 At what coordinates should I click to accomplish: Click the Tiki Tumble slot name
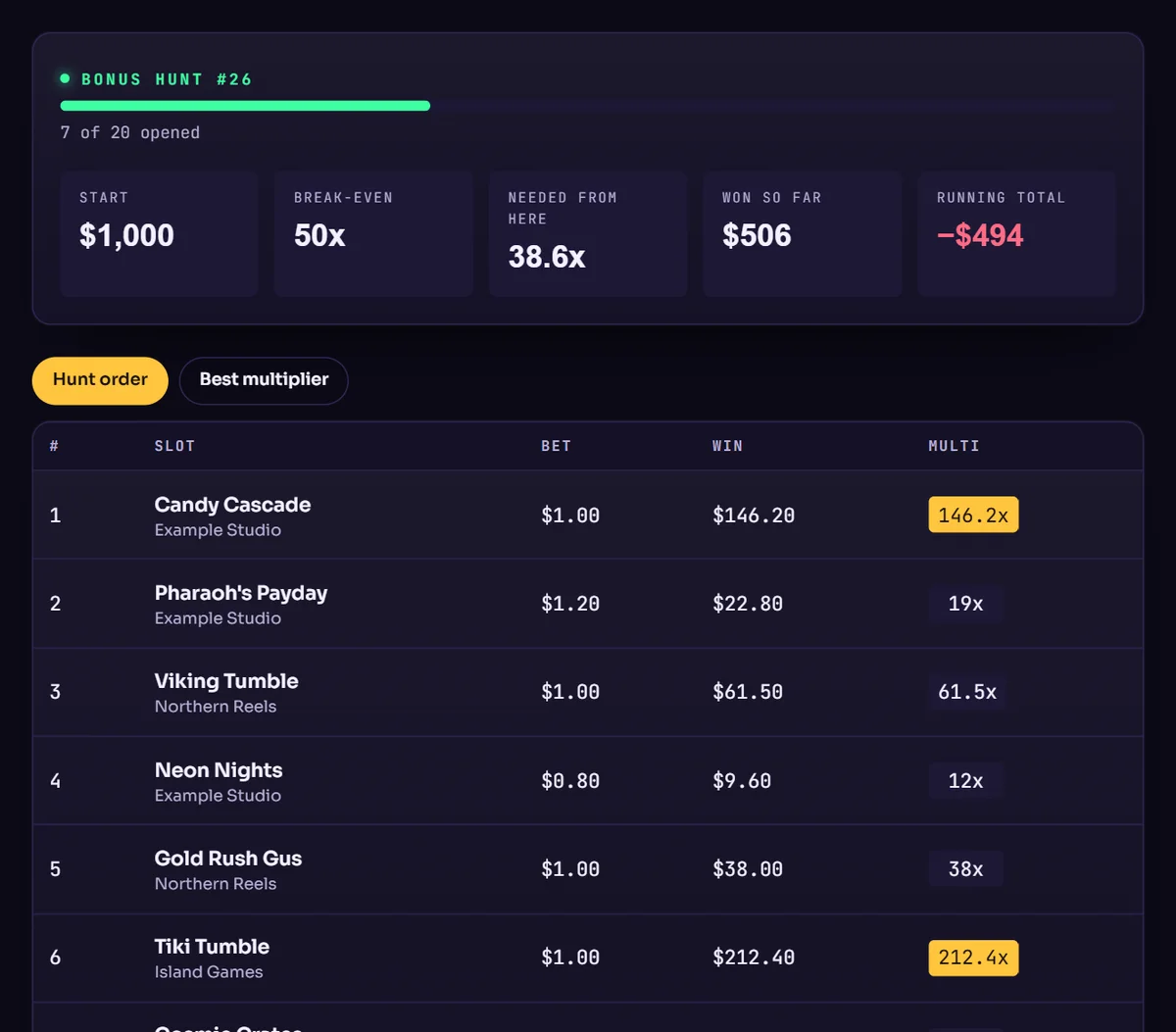pos(212,947)
